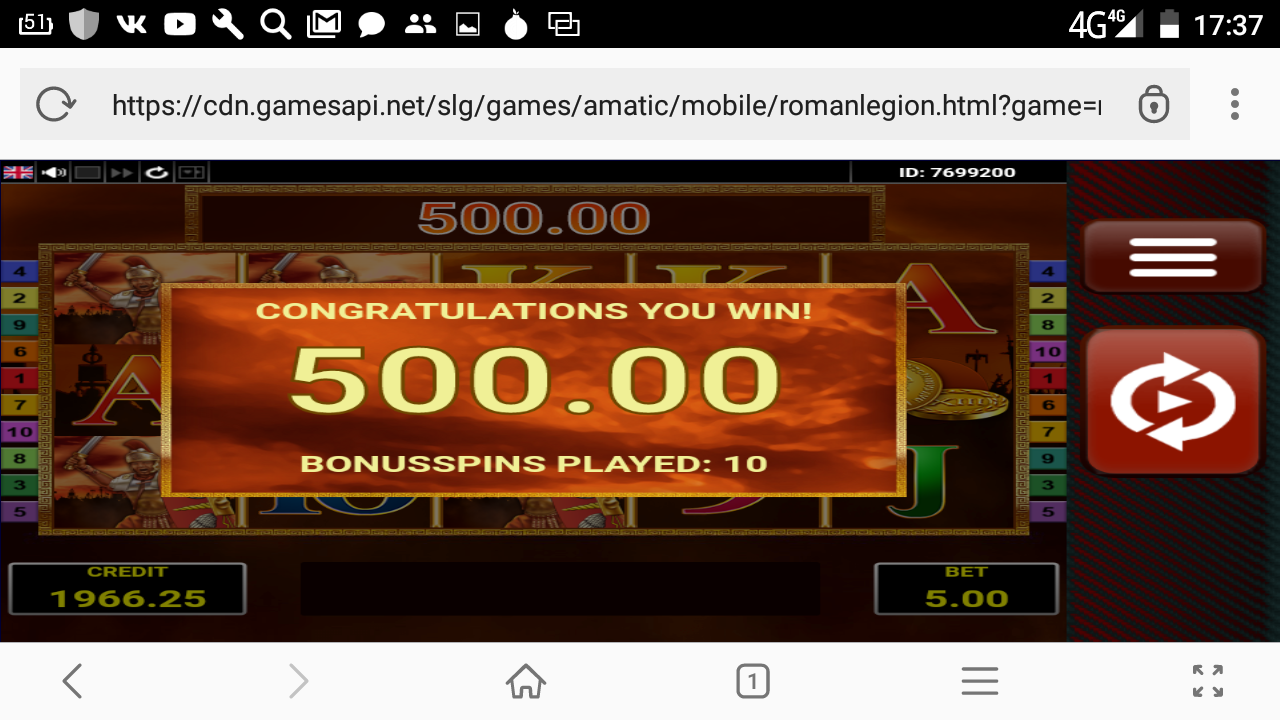The height and width of the screenshot is (720, 1280).
Task: Go back with the browser back arrow
Action: (72, 681)
